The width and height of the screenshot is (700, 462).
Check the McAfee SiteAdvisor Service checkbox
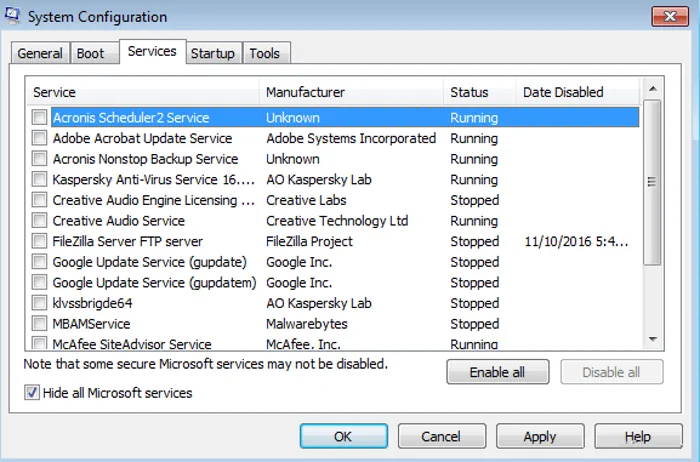click(39, 343)
